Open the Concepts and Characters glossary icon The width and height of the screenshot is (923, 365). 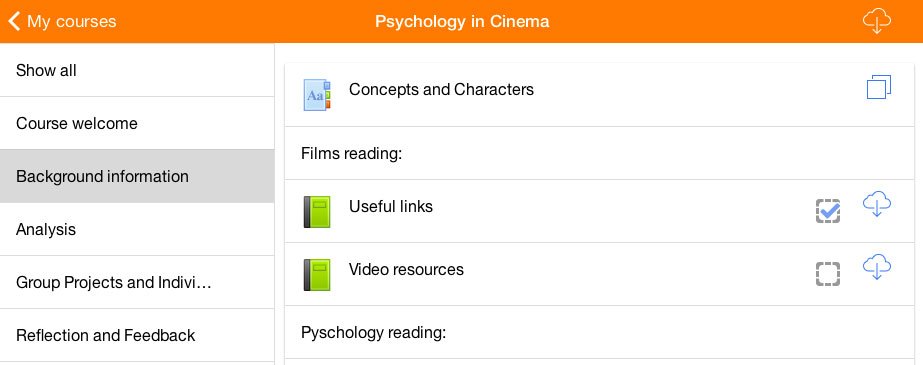[317, 95]
